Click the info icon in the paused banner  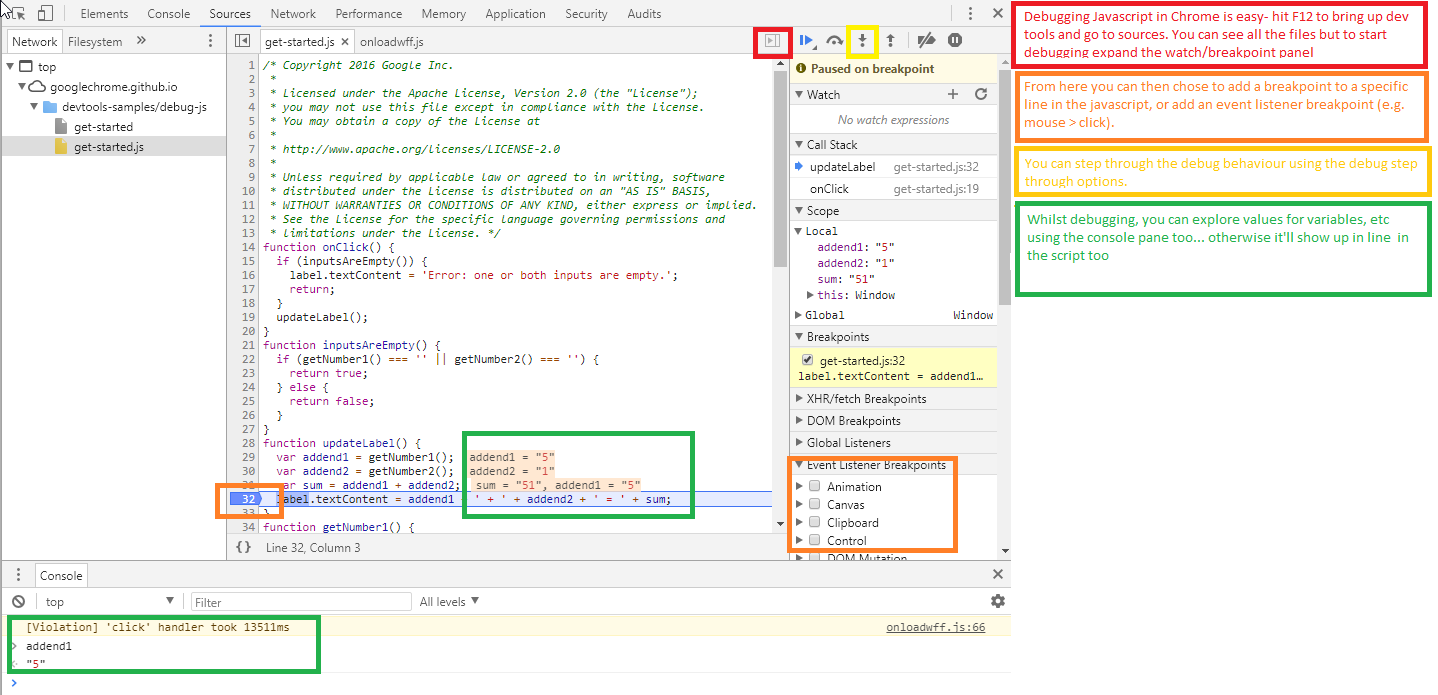(x=800, y=69)
